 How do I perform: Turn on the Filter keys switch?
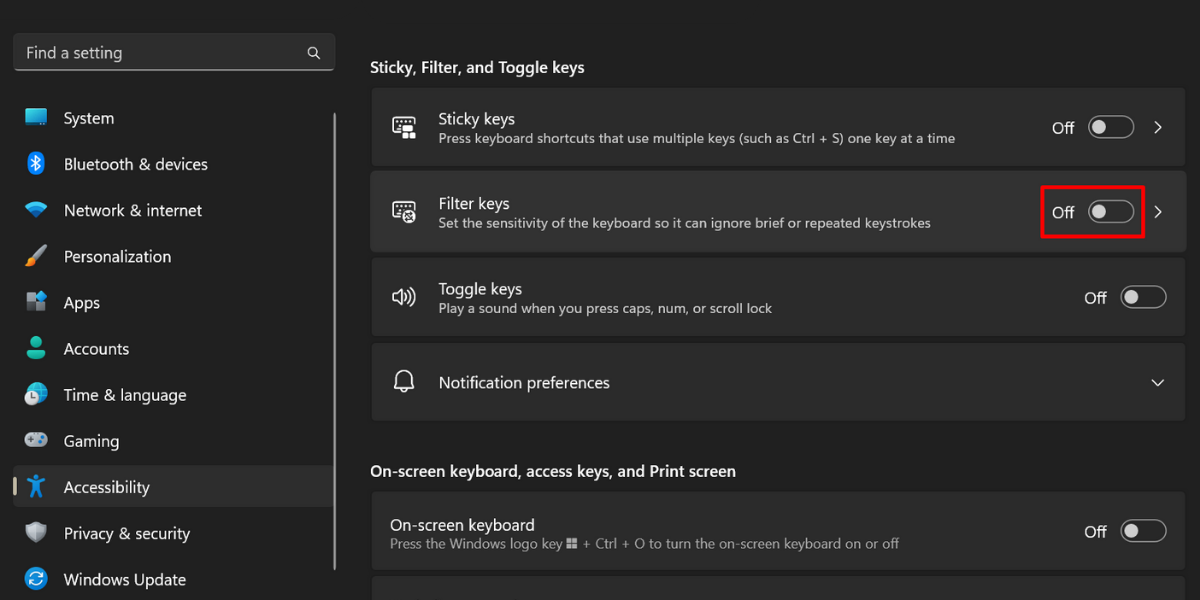1110,212
